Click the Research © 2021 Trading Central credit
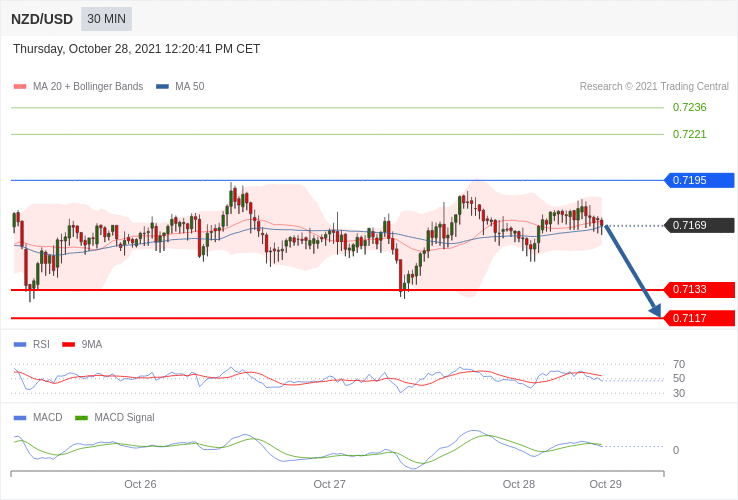Screen dimensions: 738x500 654,87
